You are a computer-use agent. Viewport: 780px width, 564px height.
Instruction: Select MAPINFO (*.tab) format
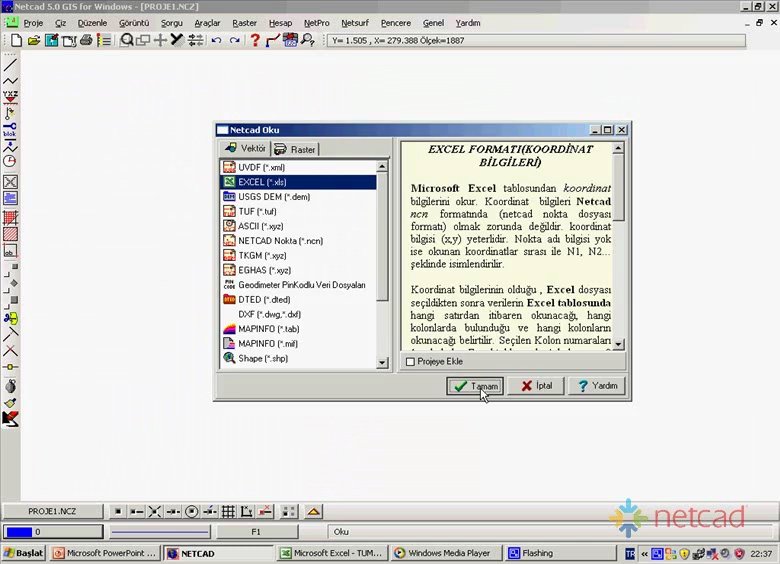click(298, 329)
